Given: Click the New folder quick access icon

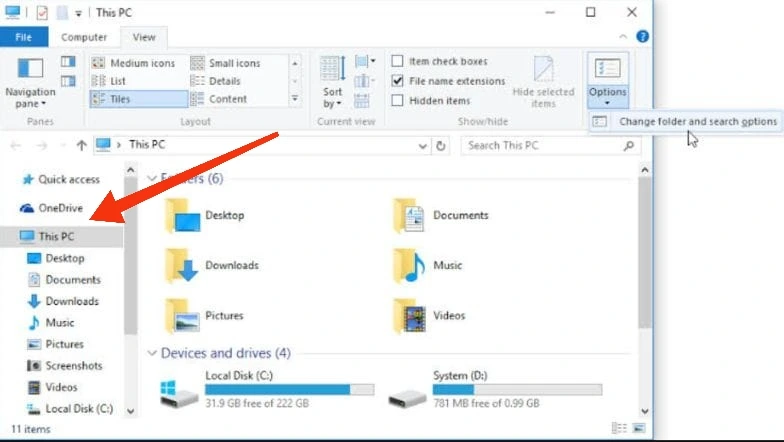Looking at the screenshot, I should tap(62, 12).
